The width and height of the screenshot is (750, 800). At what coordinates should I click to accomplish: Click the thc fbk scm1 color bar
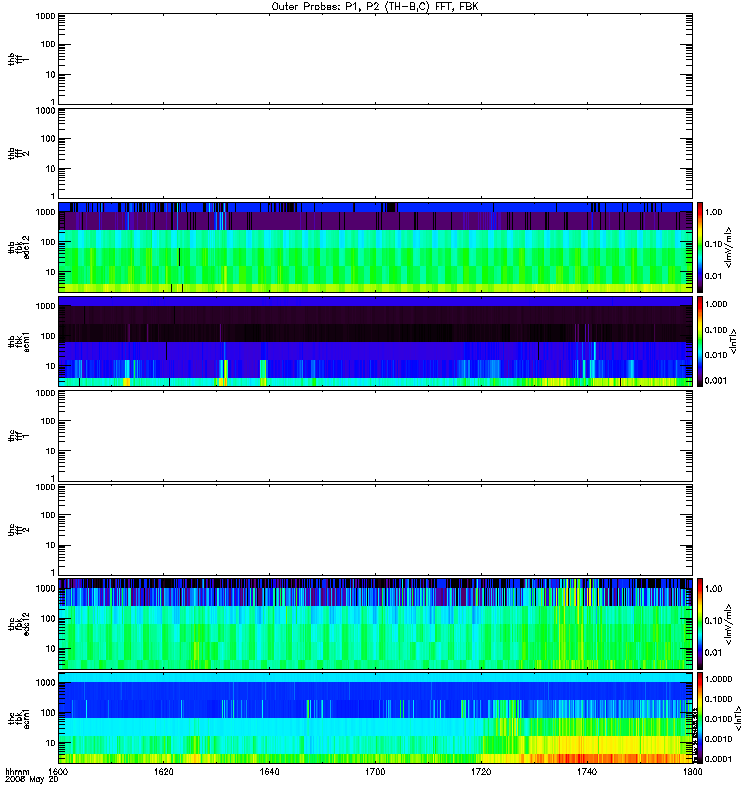(x=700, y=718)
